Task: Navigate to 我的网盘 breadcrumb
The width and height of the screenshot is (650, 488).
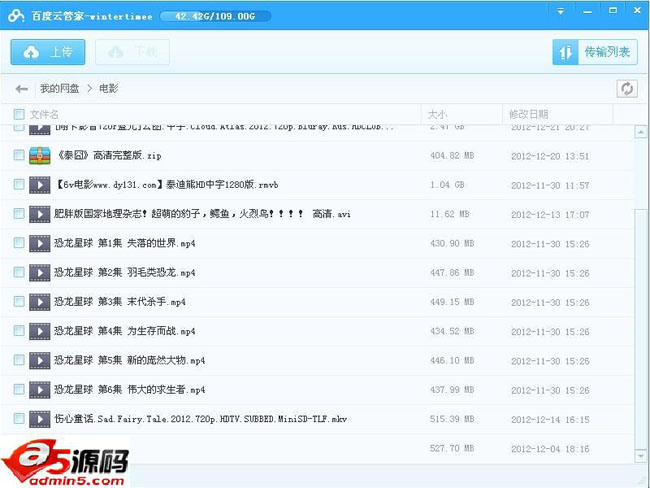Action: coord(59,88)
